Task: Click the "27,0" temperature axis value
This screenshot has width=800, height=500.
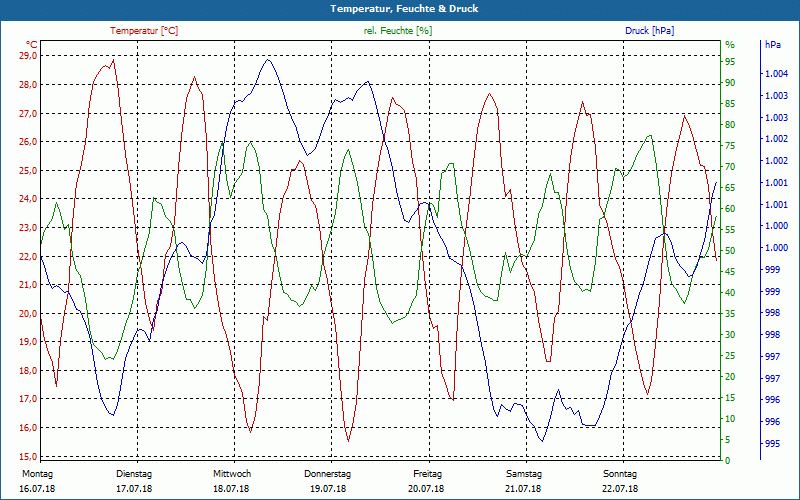Action: [x=28, y=113]
